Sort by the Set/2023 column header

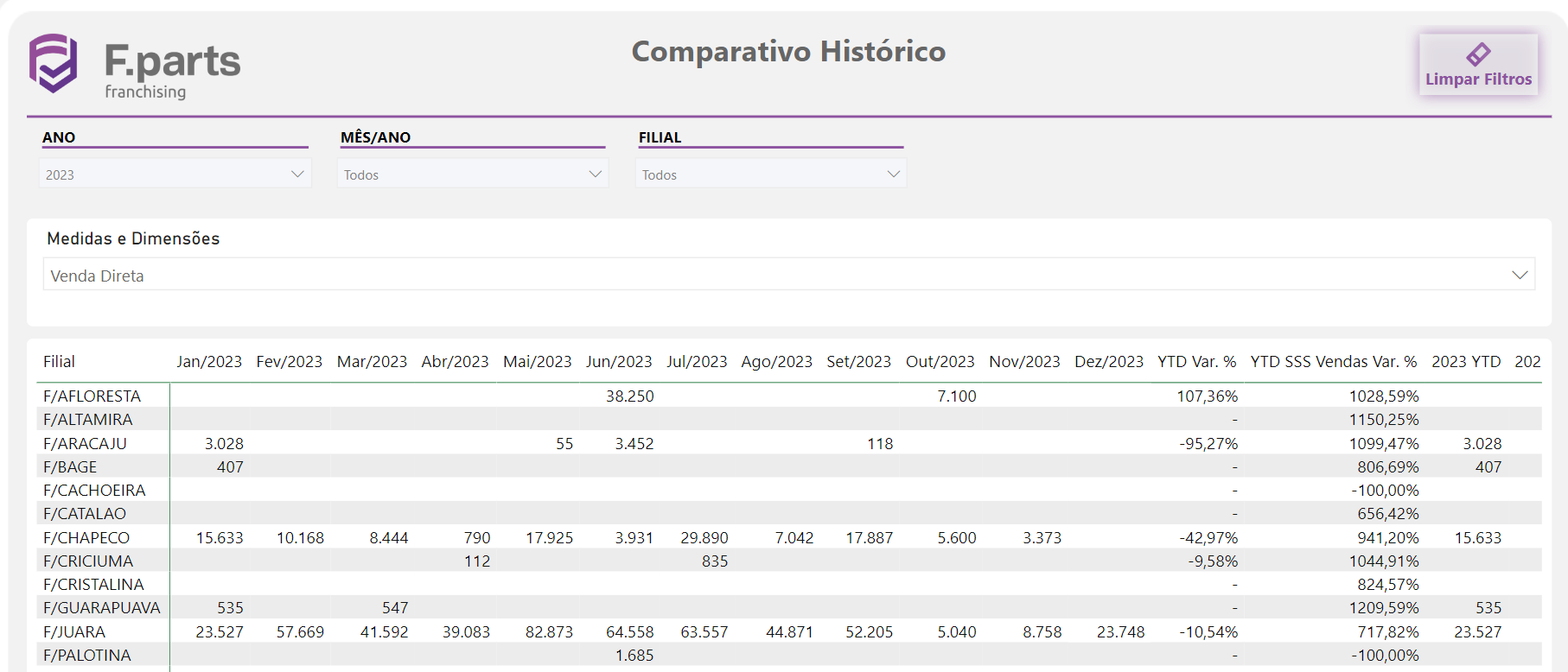pos(858,361)
